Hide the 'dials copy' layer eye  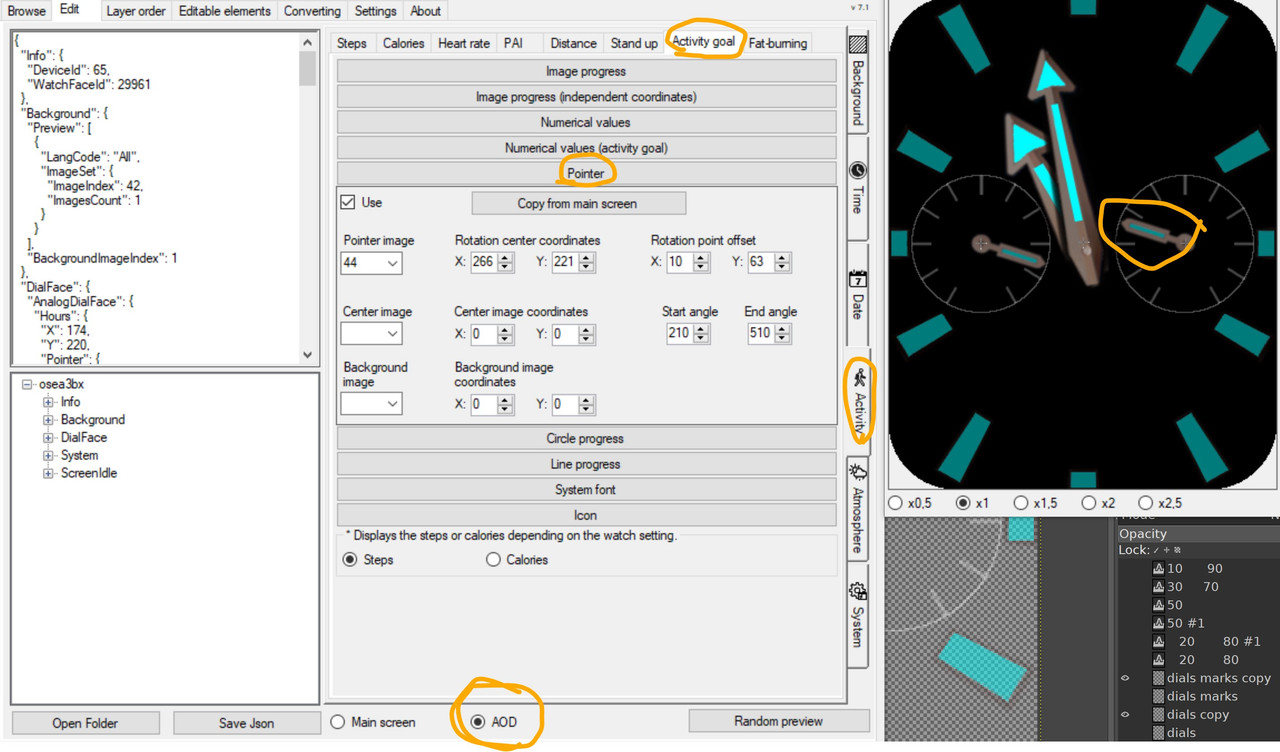pyautogui.click(x=1125, y=714)
